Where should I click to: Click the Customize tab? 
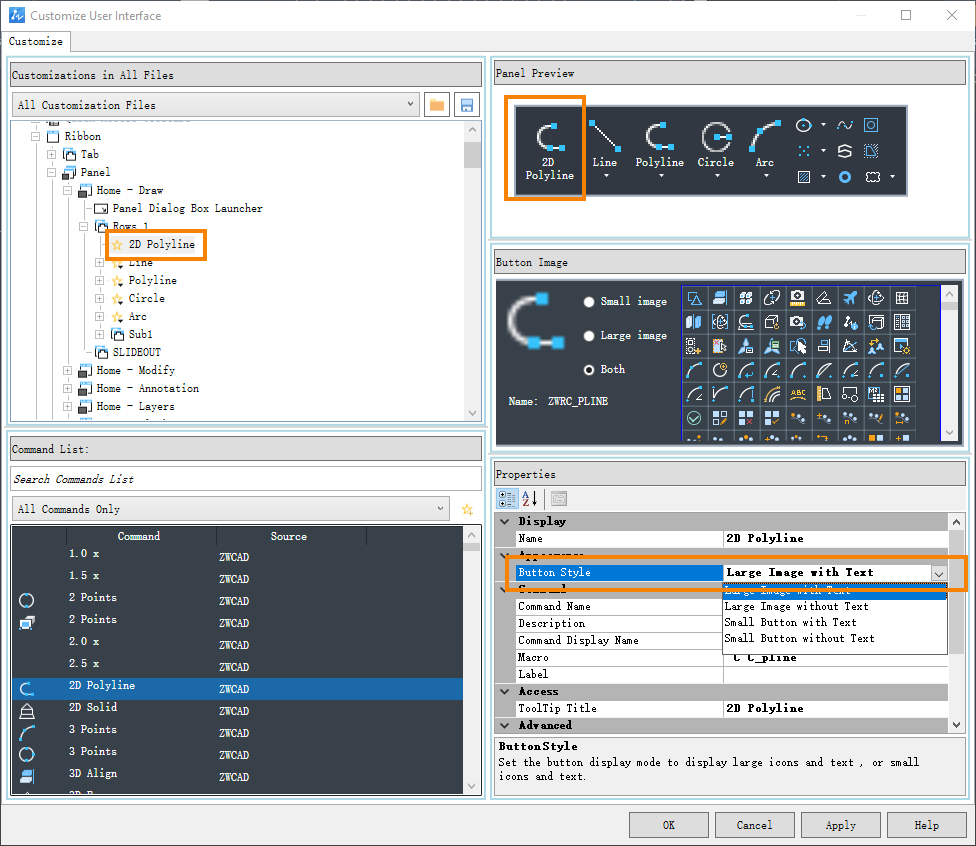[36, 42]
